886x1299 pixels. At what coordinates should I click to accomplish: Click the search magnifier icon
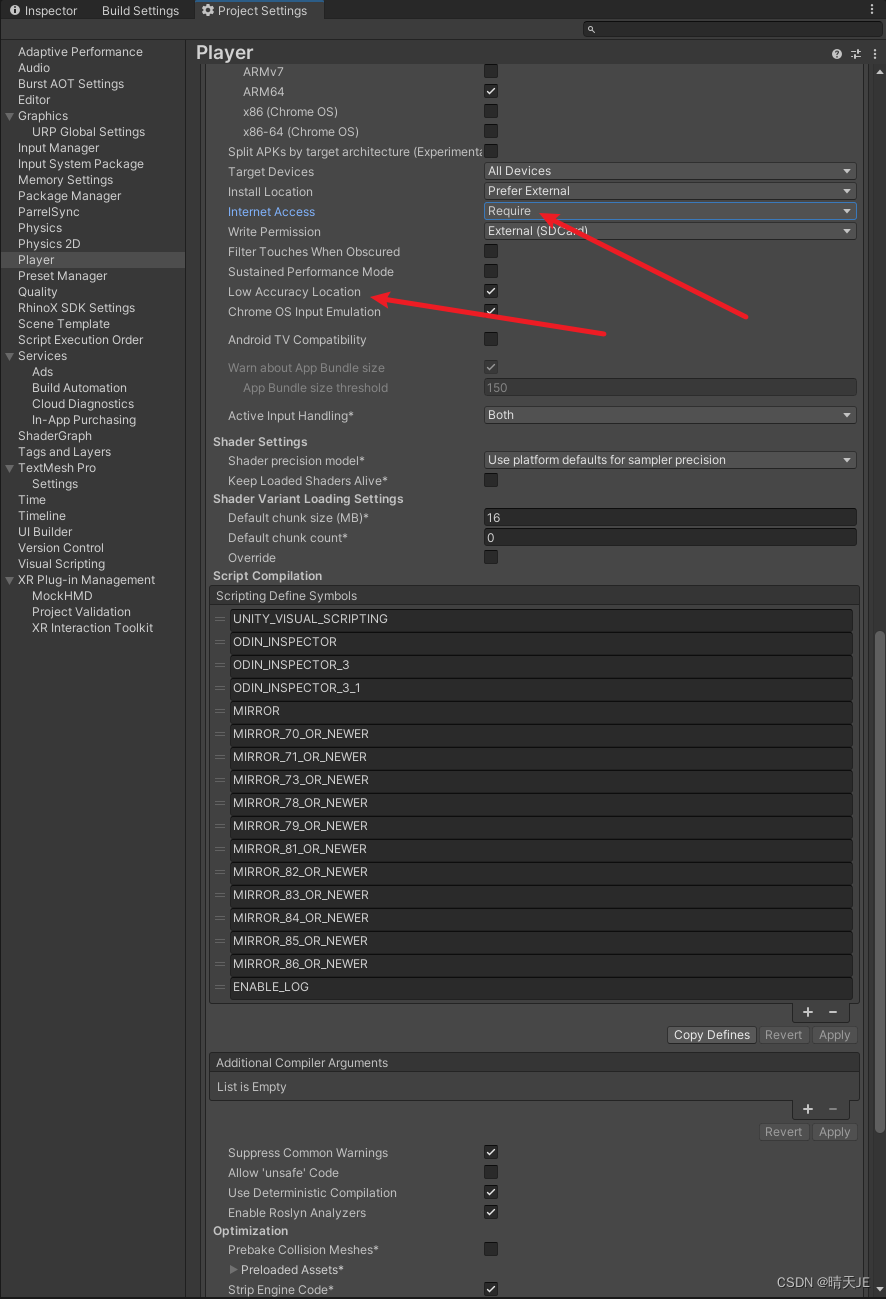point(589,29)
